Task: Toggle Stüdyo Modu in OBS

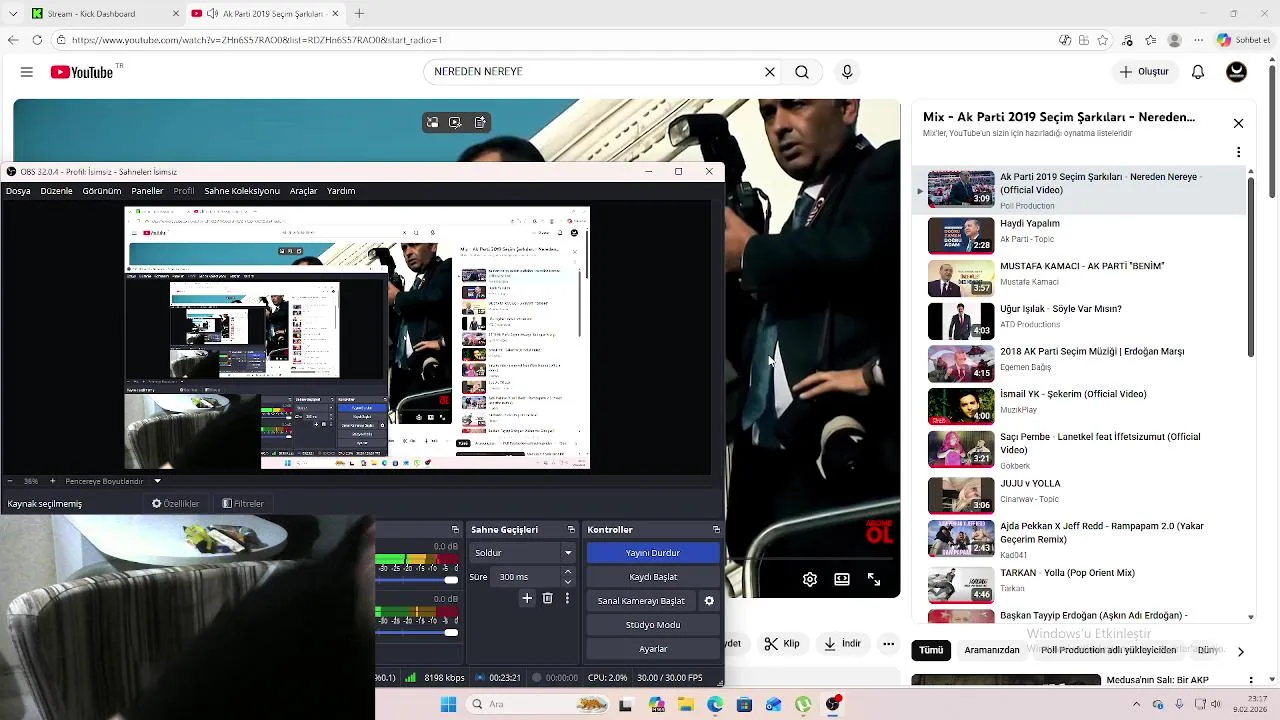Action: [x=653, y=625]
